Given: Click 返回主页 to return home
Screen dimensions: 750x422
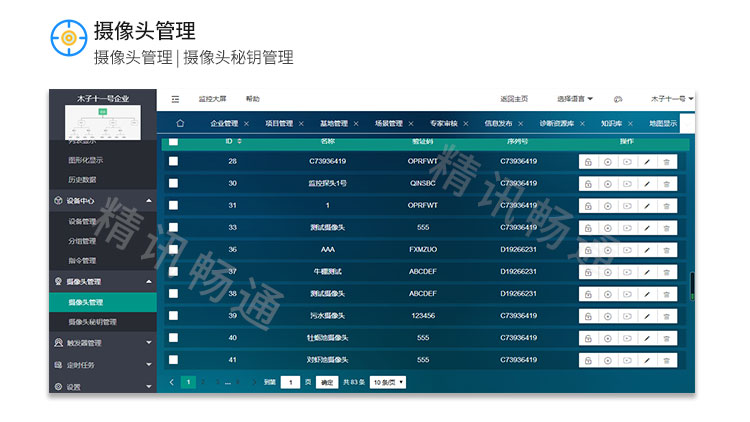Looking at the screenshot, I should pyautogui.click(x=514, y=99).
